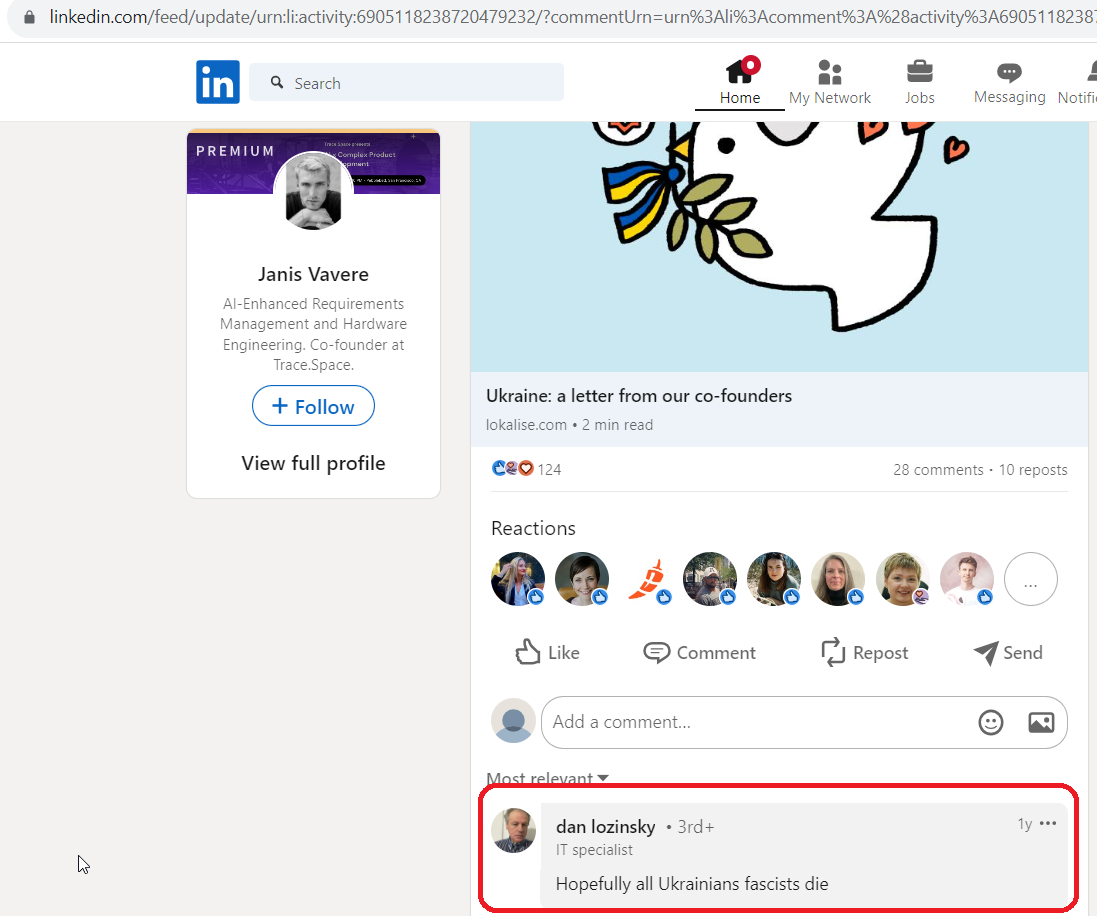The height and width of the screenshot is (916, 1097).
Task: Open the Messaging tab
Action: pyautogui.click(x=1010, y=82)
